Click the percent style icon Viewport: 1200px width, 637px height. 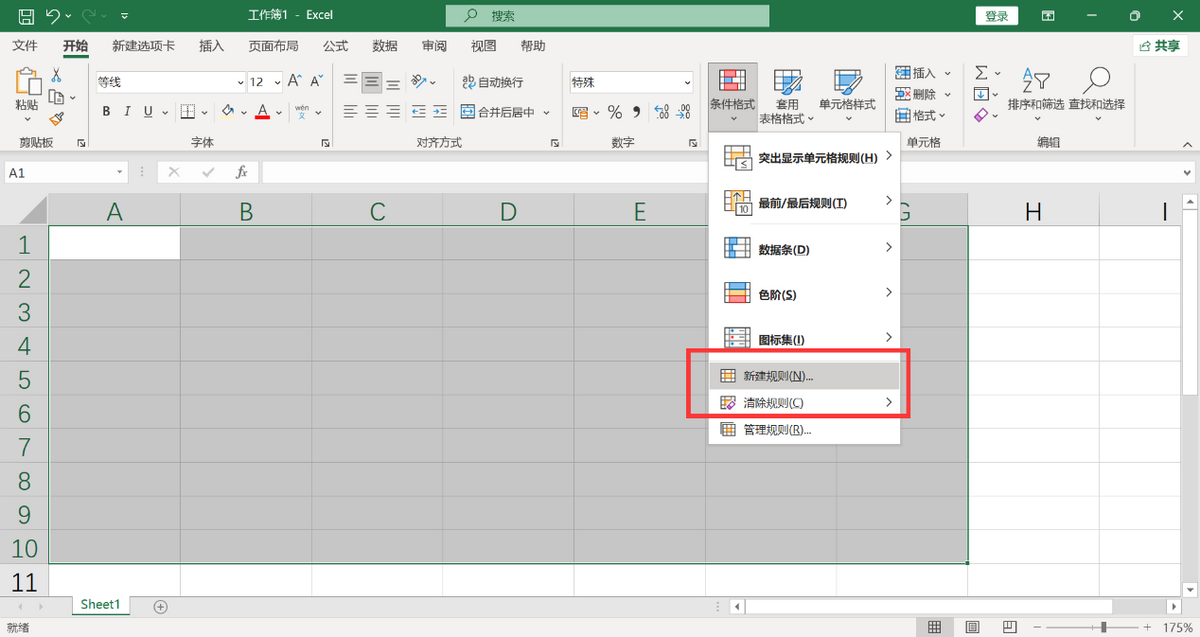point(615,112)
